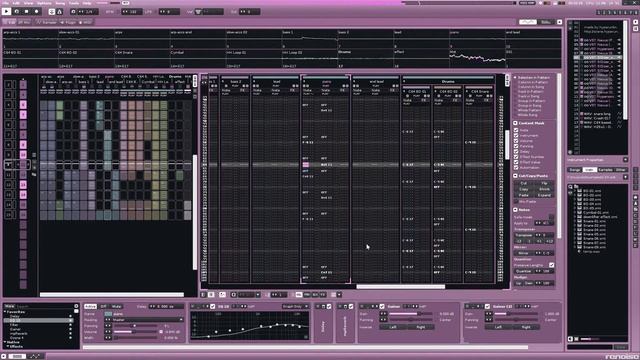Toggle the Volume content mask checkbox
640x360 pixels.
516,141
